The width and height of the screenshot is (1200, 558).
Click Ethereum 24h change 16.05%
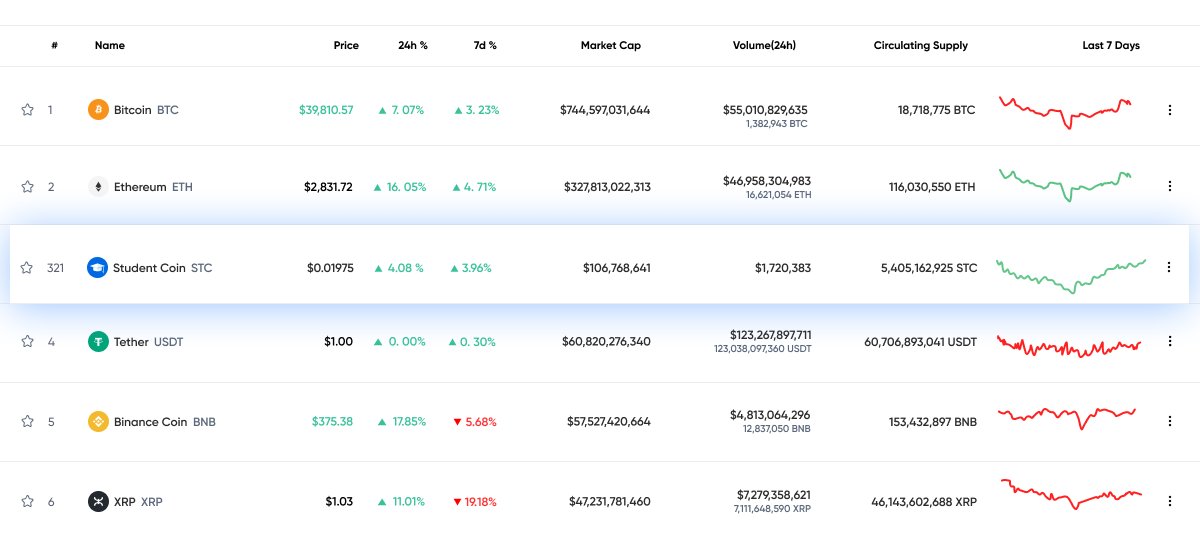coord(400,187)
